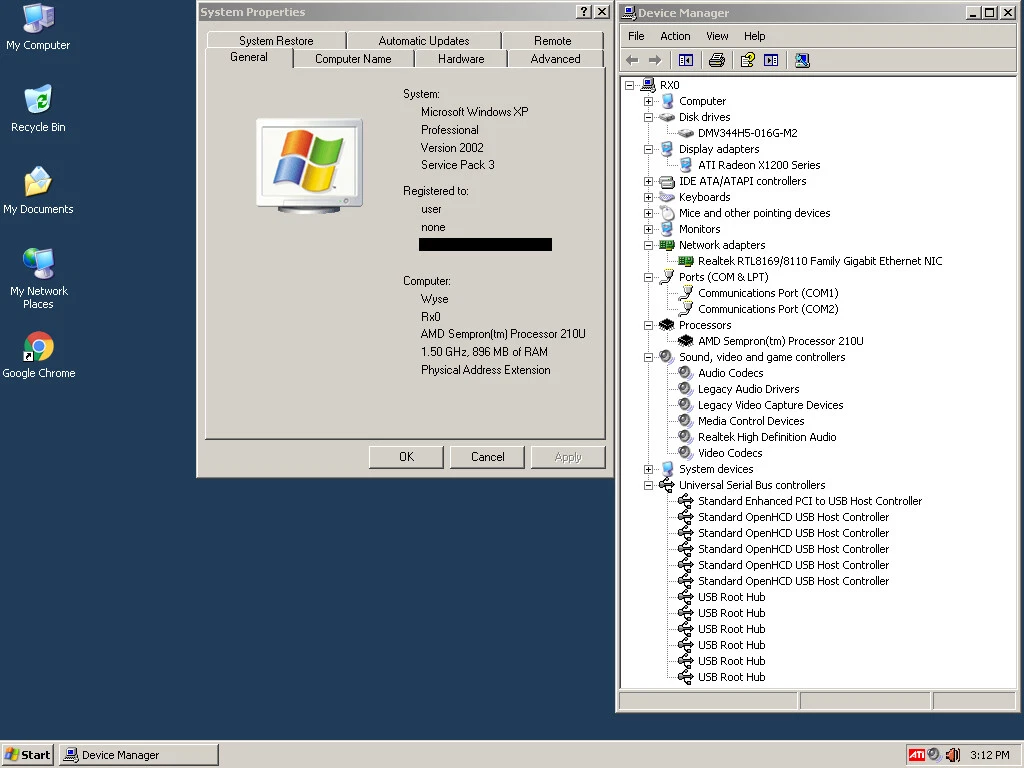
Task: Click Device Manager Back arrow icon
Action: [632, 60]
